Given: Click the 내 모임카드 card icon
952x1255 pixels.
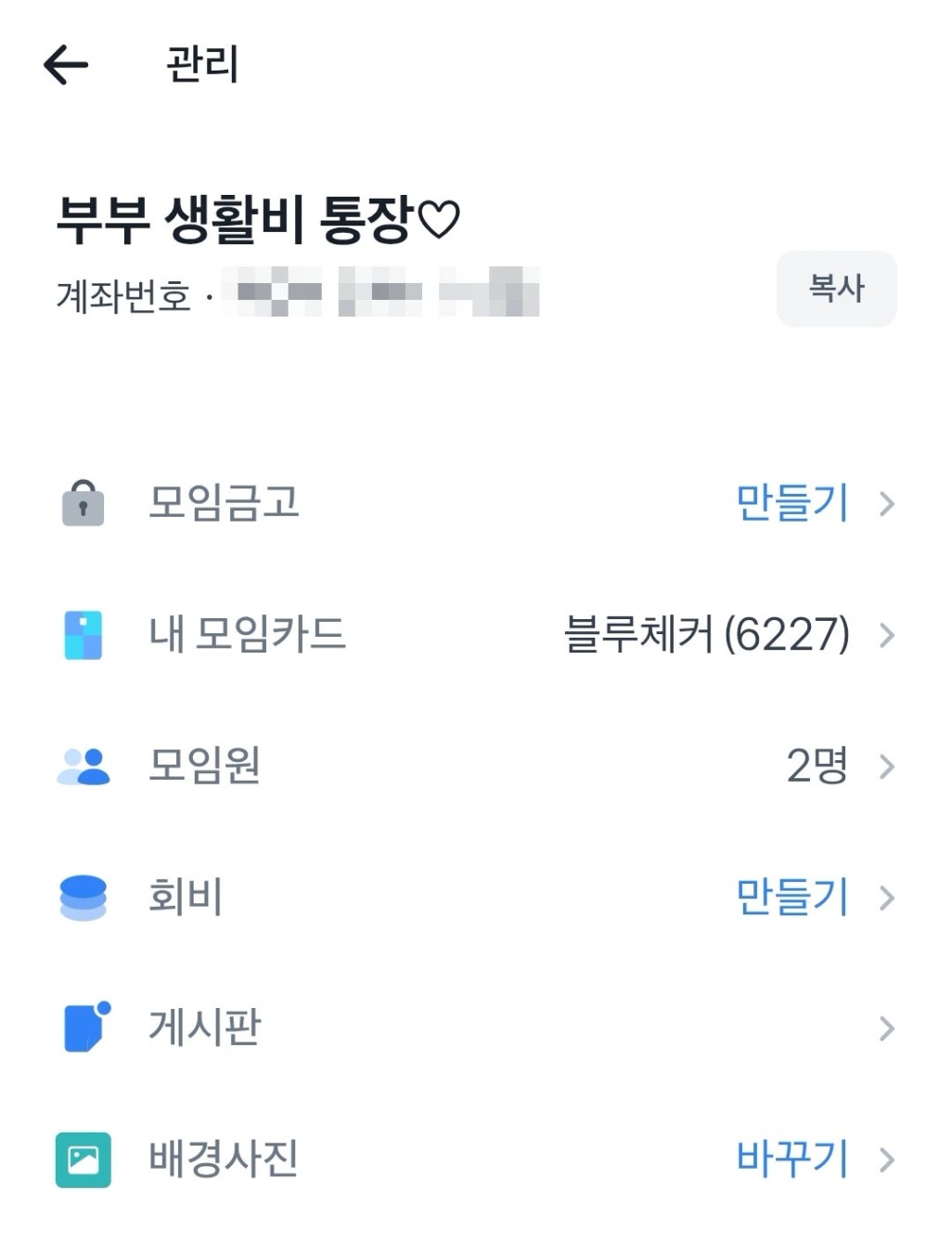Looking at the screenshot, I should [83, 636].
